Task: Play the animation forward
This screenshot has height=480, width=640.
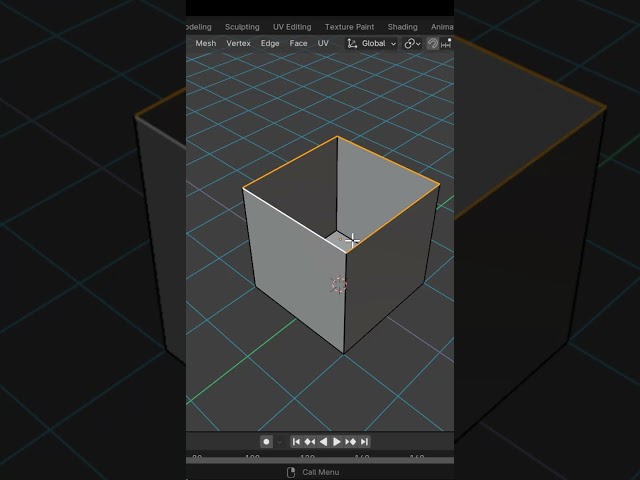Action: tap(337, 442)
